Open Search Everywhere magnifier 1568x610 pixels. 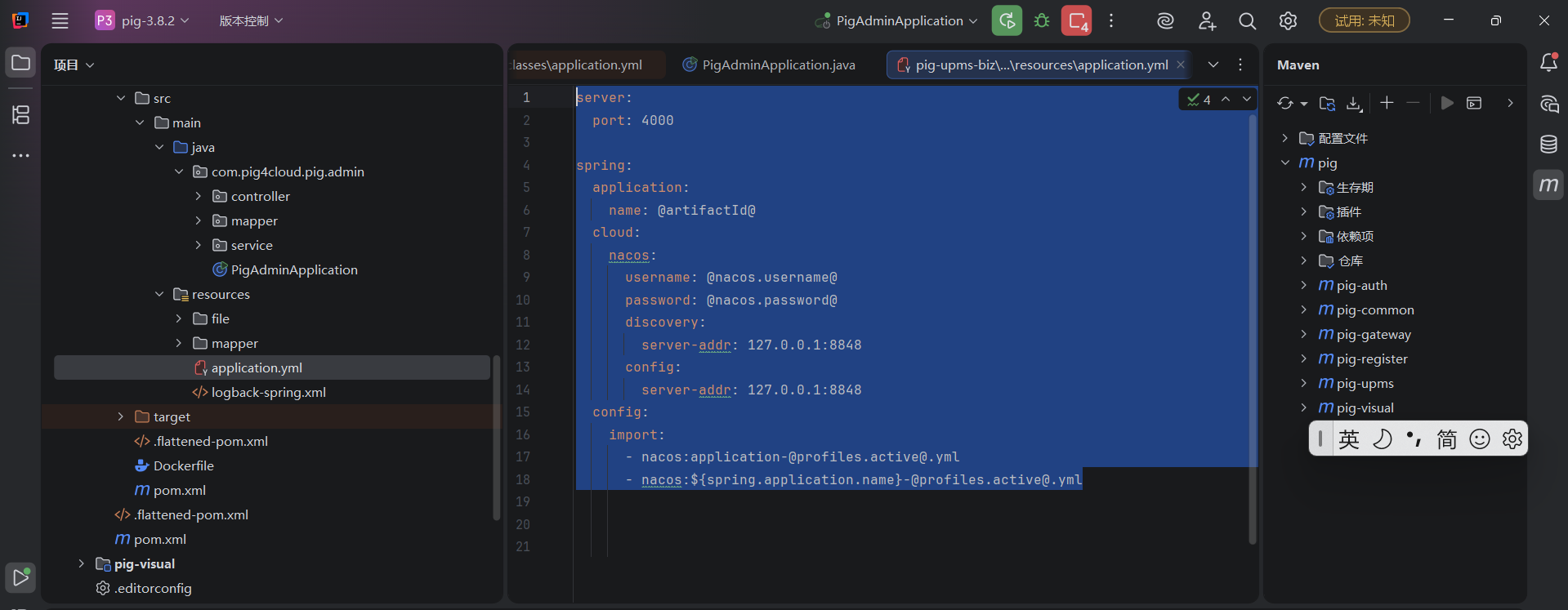tap(1247, 21)
